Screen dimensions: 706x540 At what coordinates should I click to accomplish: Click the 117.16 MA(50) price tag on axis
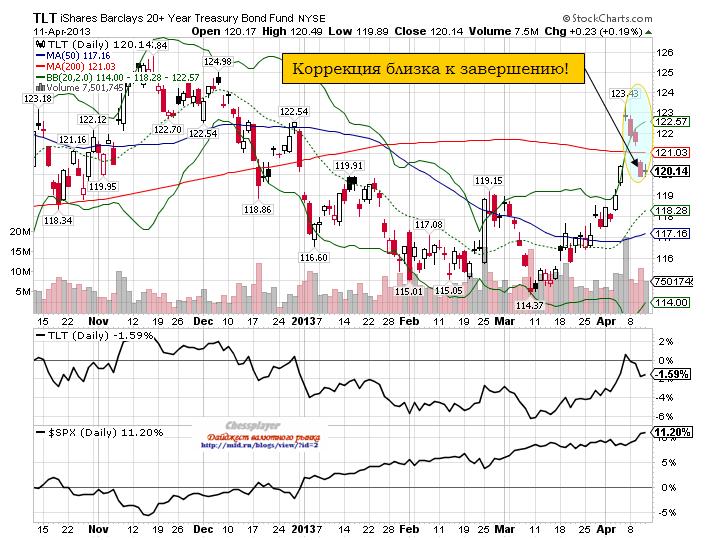tap(669, 233)
